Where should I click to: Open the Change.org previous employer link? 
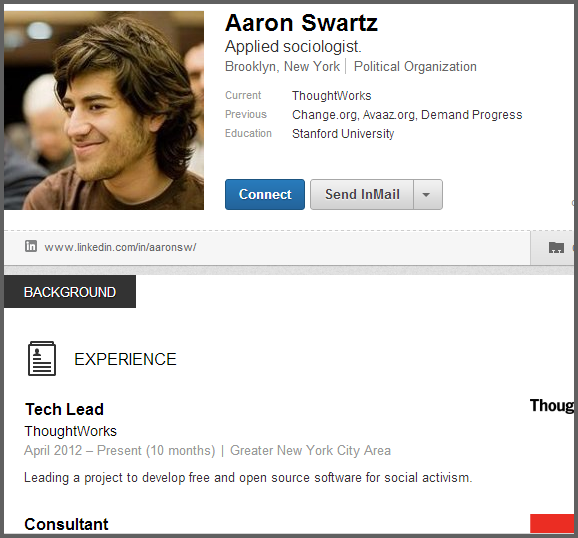click(x=324, y=115)
